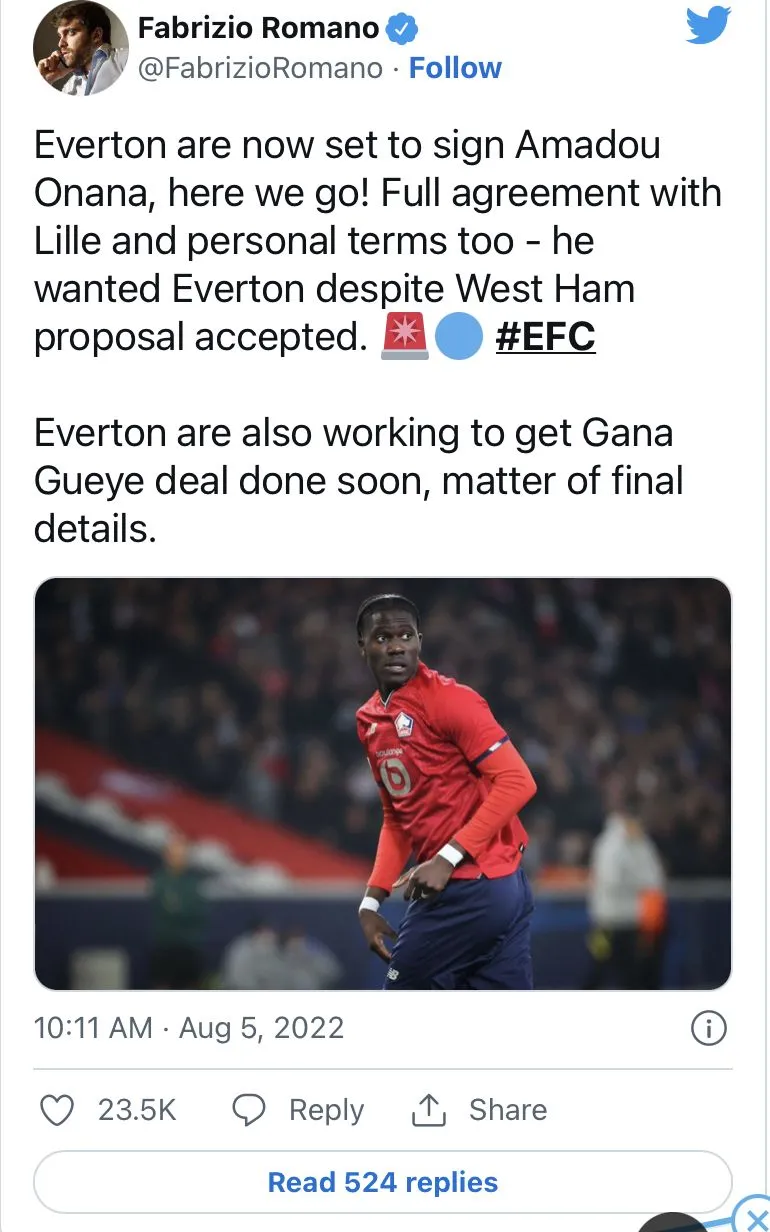
Task: Open the @FabrizioRomano handle link
Action: (259, 68)
